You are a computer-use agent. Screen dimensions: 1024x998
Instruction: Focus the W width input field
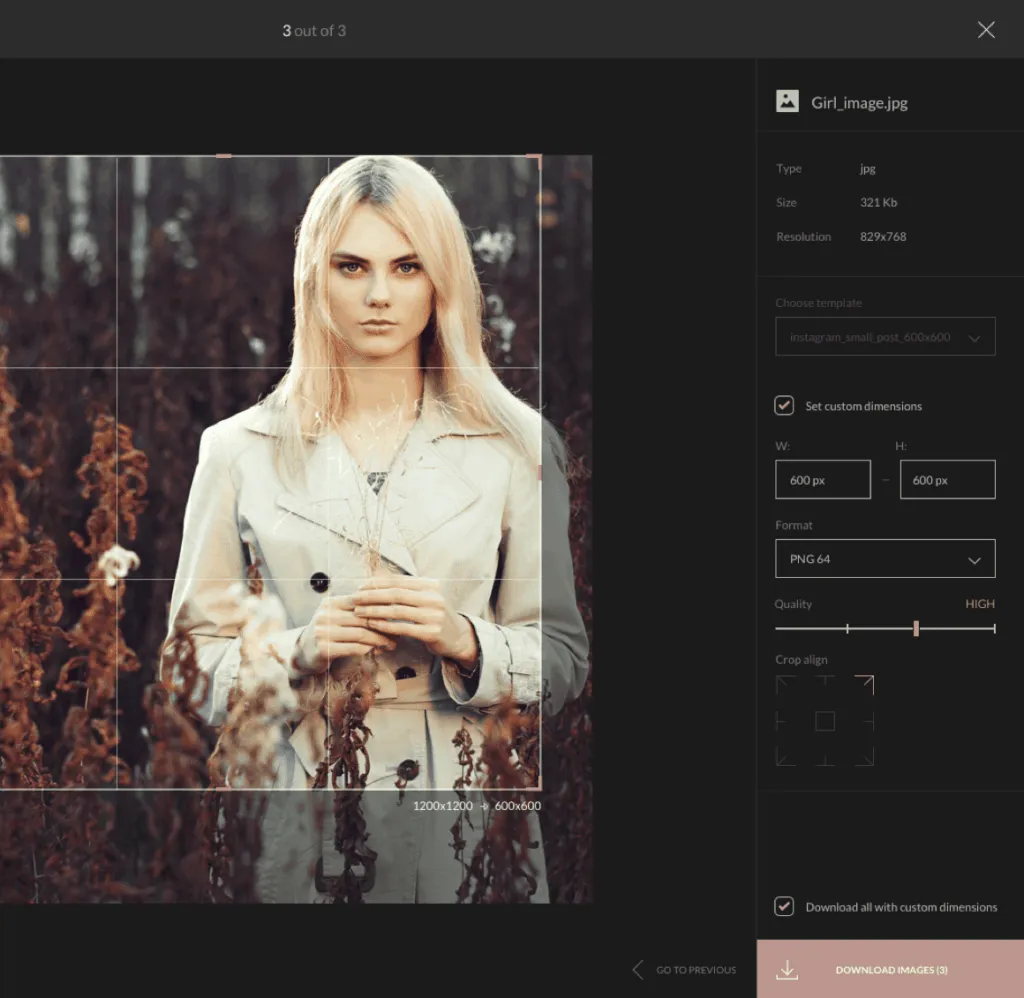[823, 480]
